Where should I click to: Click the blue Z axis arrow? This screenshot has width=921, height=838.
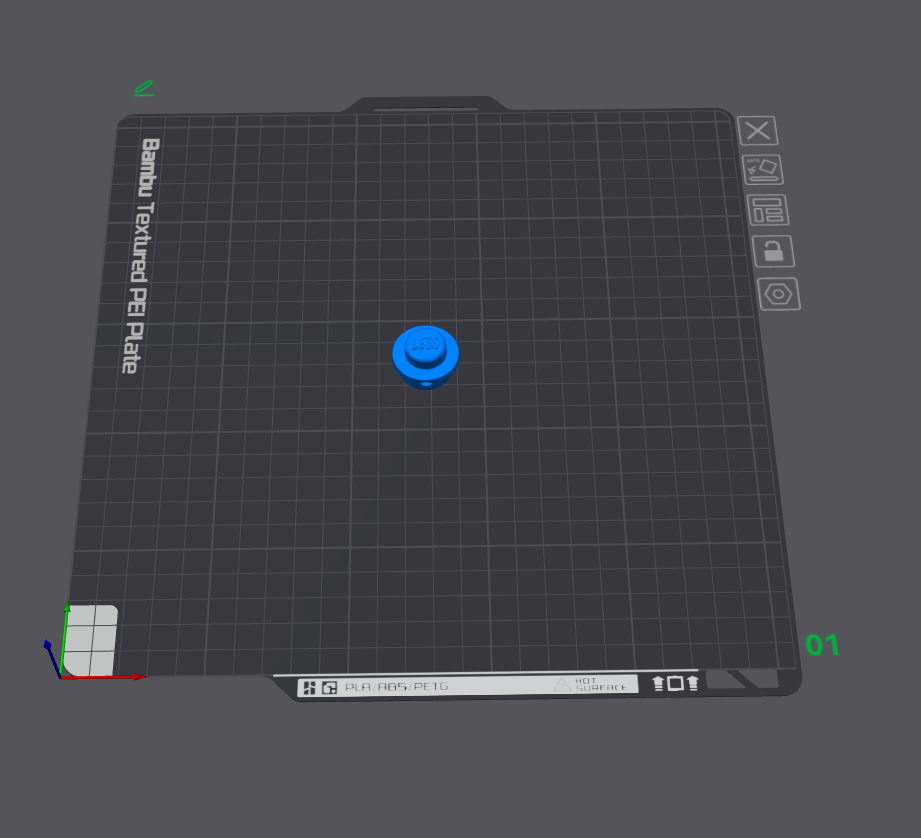[52, 659]
